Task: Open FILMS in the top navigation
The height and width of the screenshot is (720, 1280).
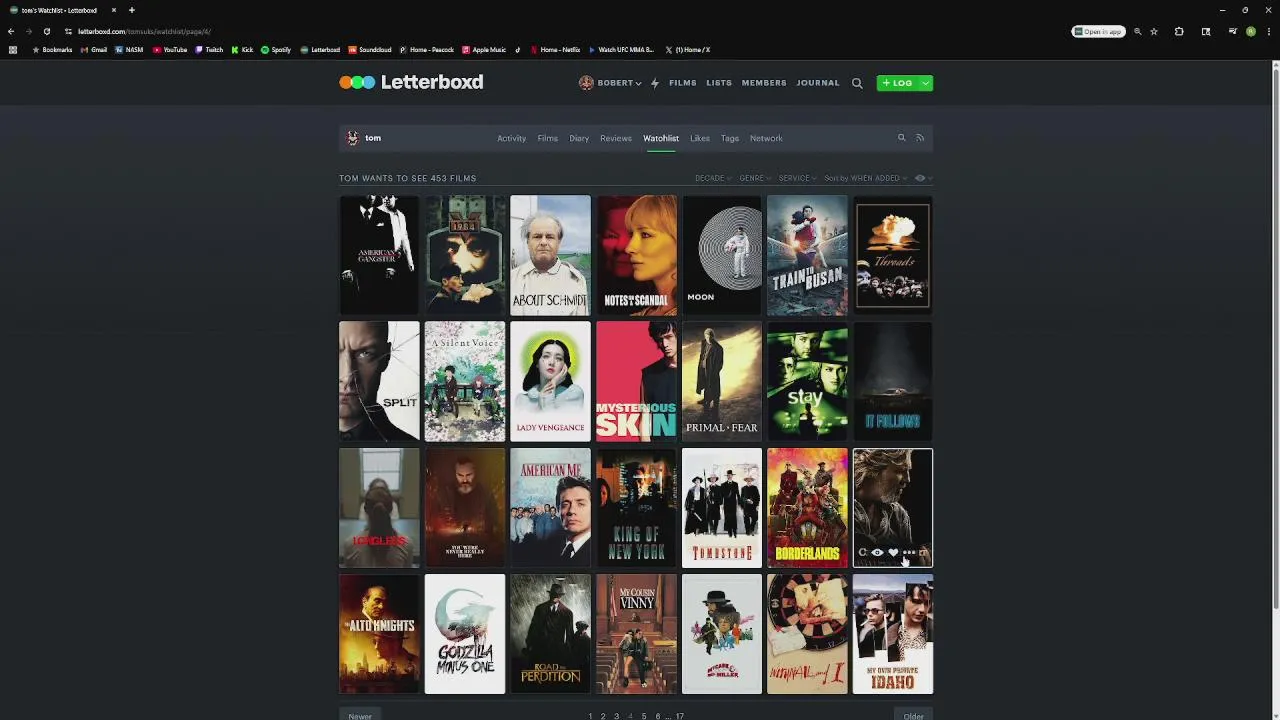Action: point(683,83)
